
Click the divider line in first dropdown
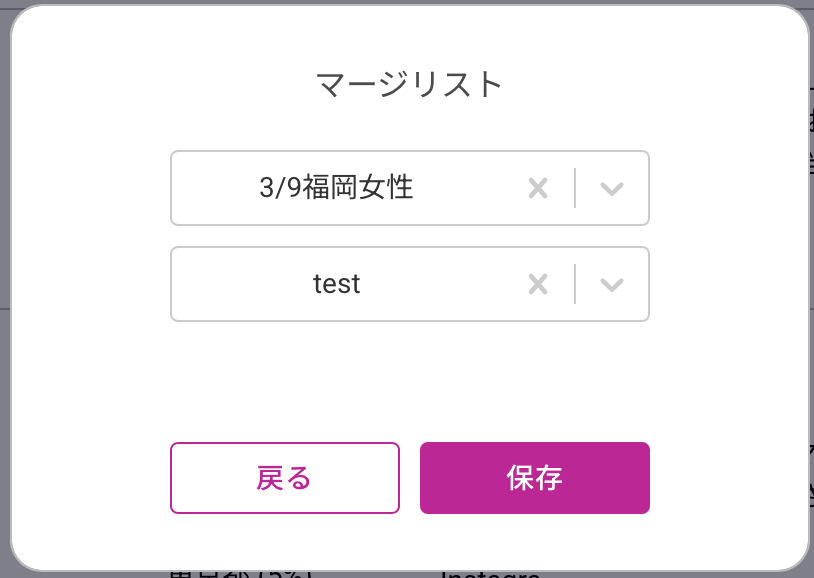[x=575, y=188]
